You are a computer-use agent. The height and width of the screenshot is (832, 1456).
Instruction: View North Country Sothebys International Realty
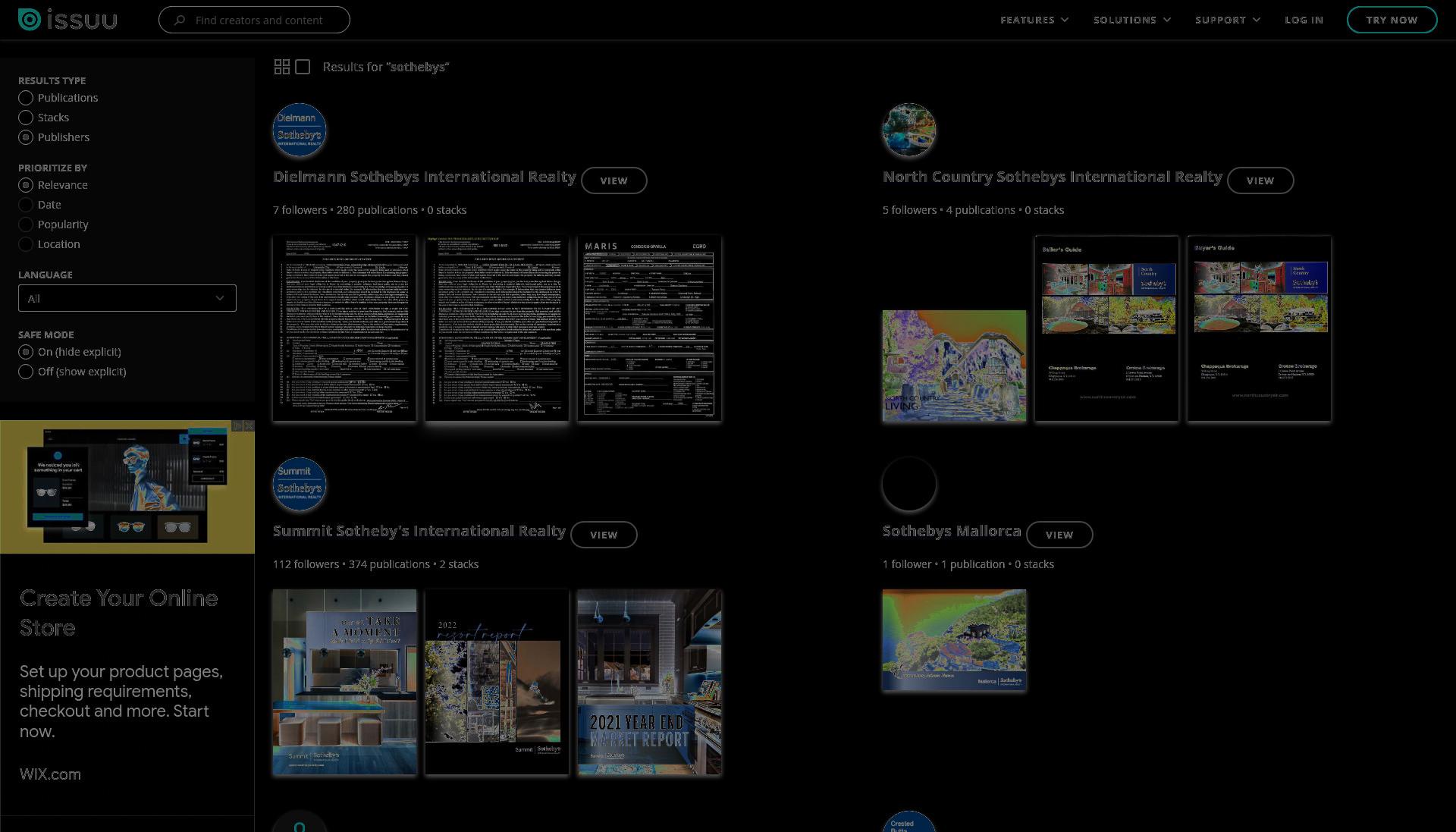click(1260, 181)
